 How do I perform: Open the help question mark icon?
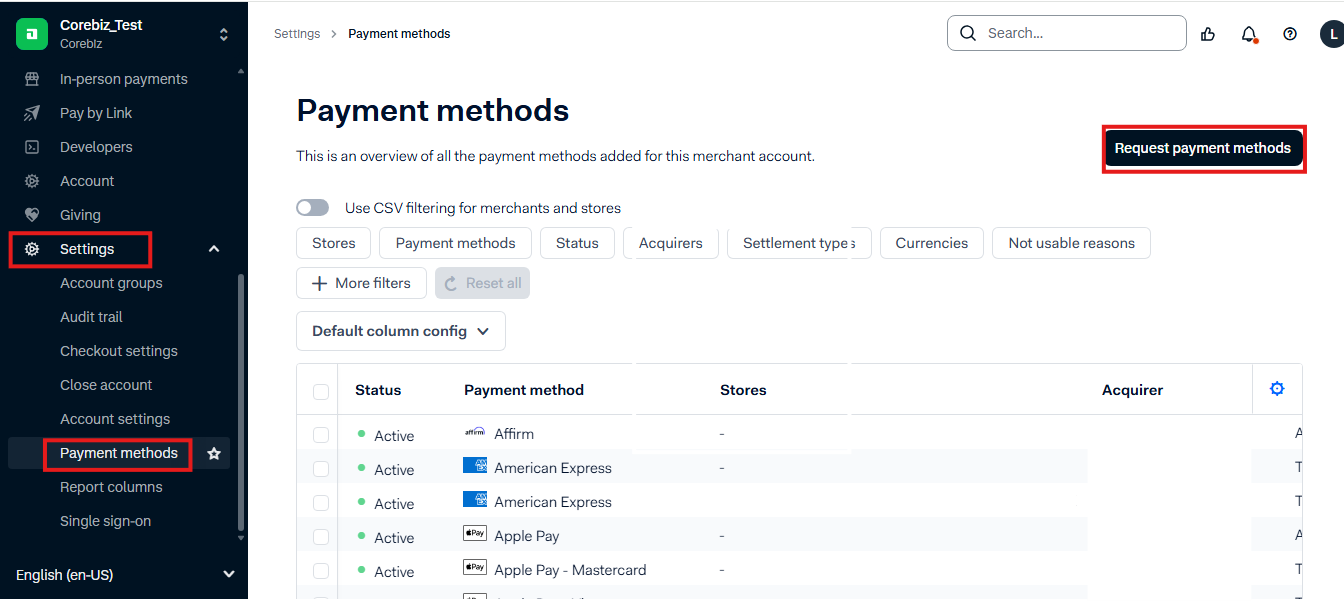pyautogui.click(x=1290, y=34)
